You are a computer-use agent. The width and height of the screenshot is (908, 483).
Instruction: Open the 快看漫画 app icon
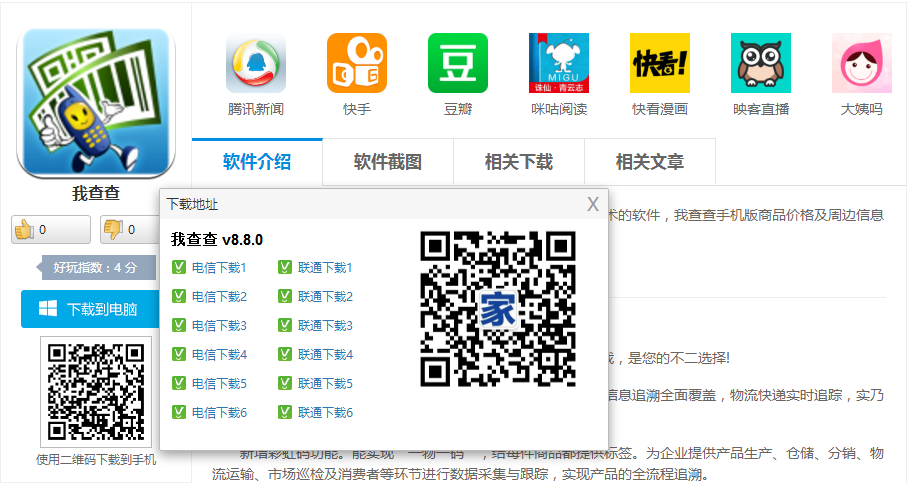tap(660, 63)
